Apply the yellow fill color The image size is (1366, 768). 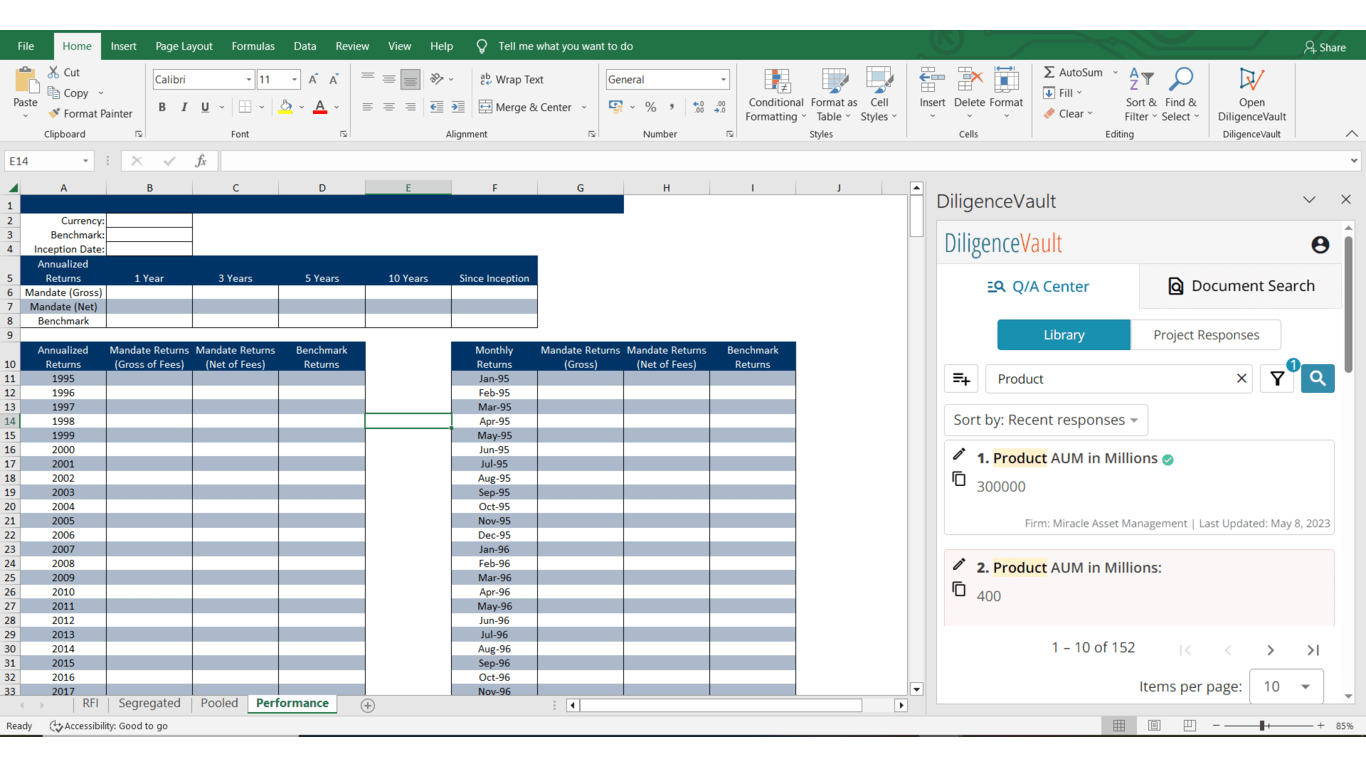286,107
